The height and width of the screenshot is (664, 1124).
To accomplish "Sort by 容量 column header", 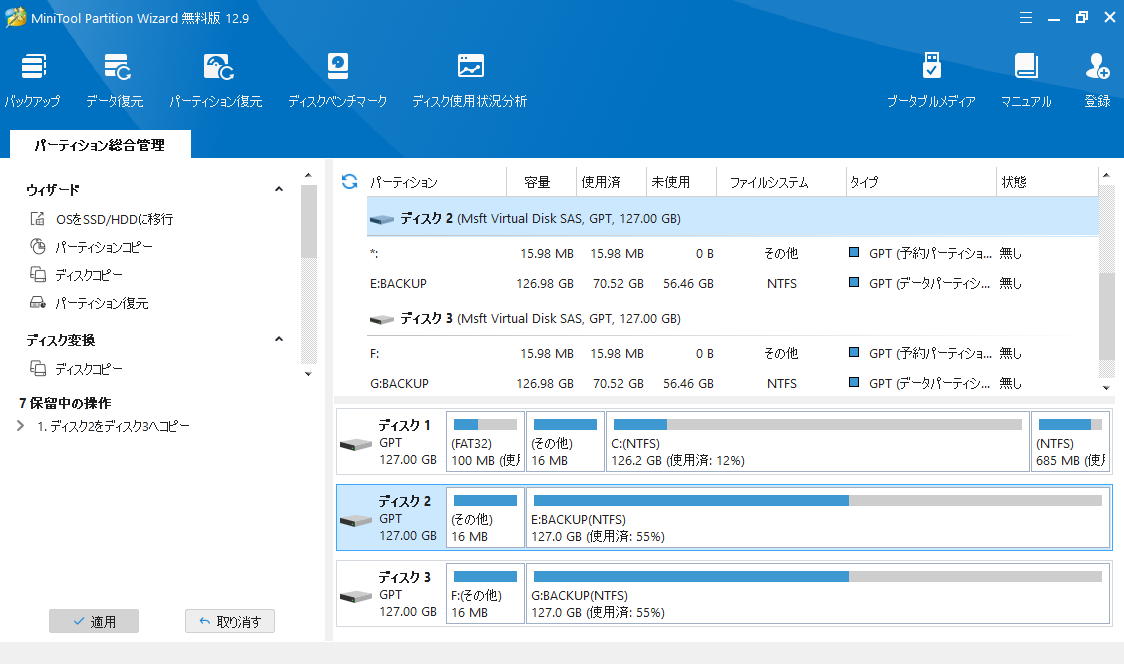I will 541,182.
